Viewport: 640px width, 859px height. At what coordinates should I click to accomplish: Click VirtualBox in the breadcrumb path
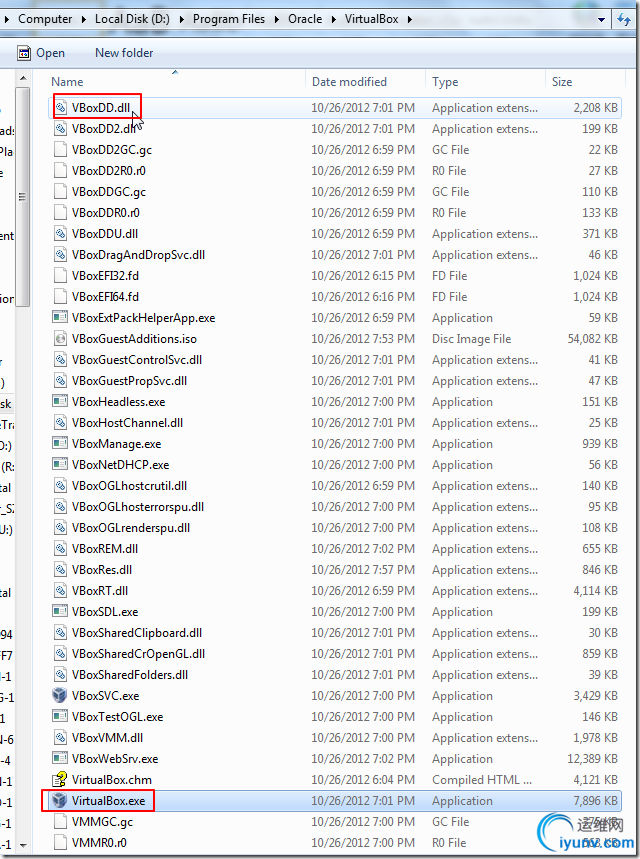(x=372, y=19)
